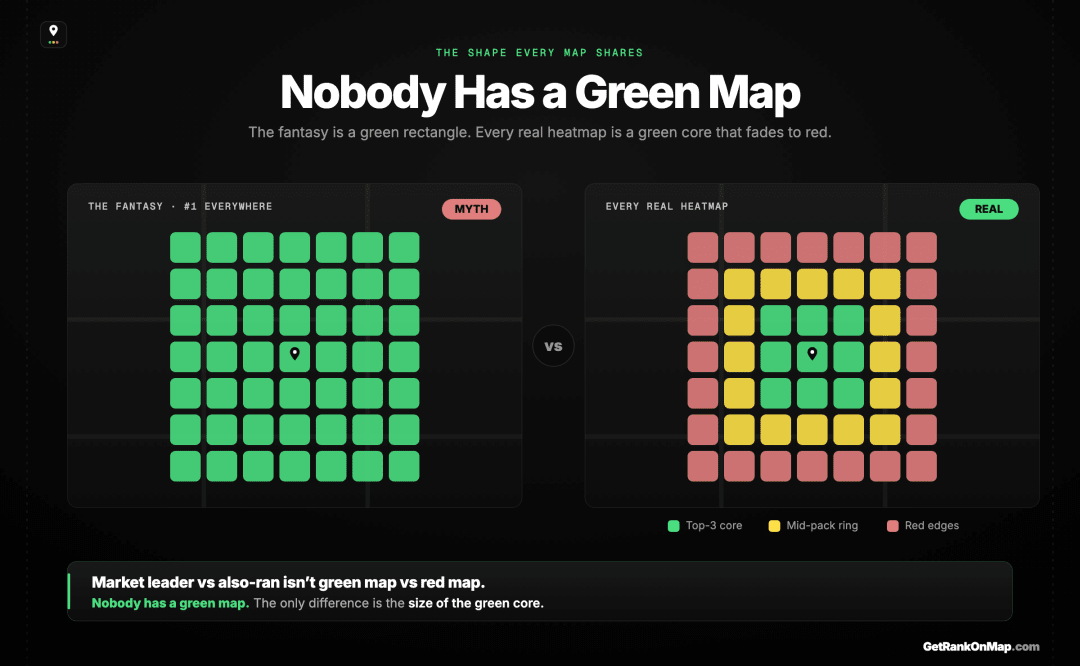Click the bold 'size of the green core.' text
The width and height of the screenshot is (1080, 666).
(x=475, y=603)
